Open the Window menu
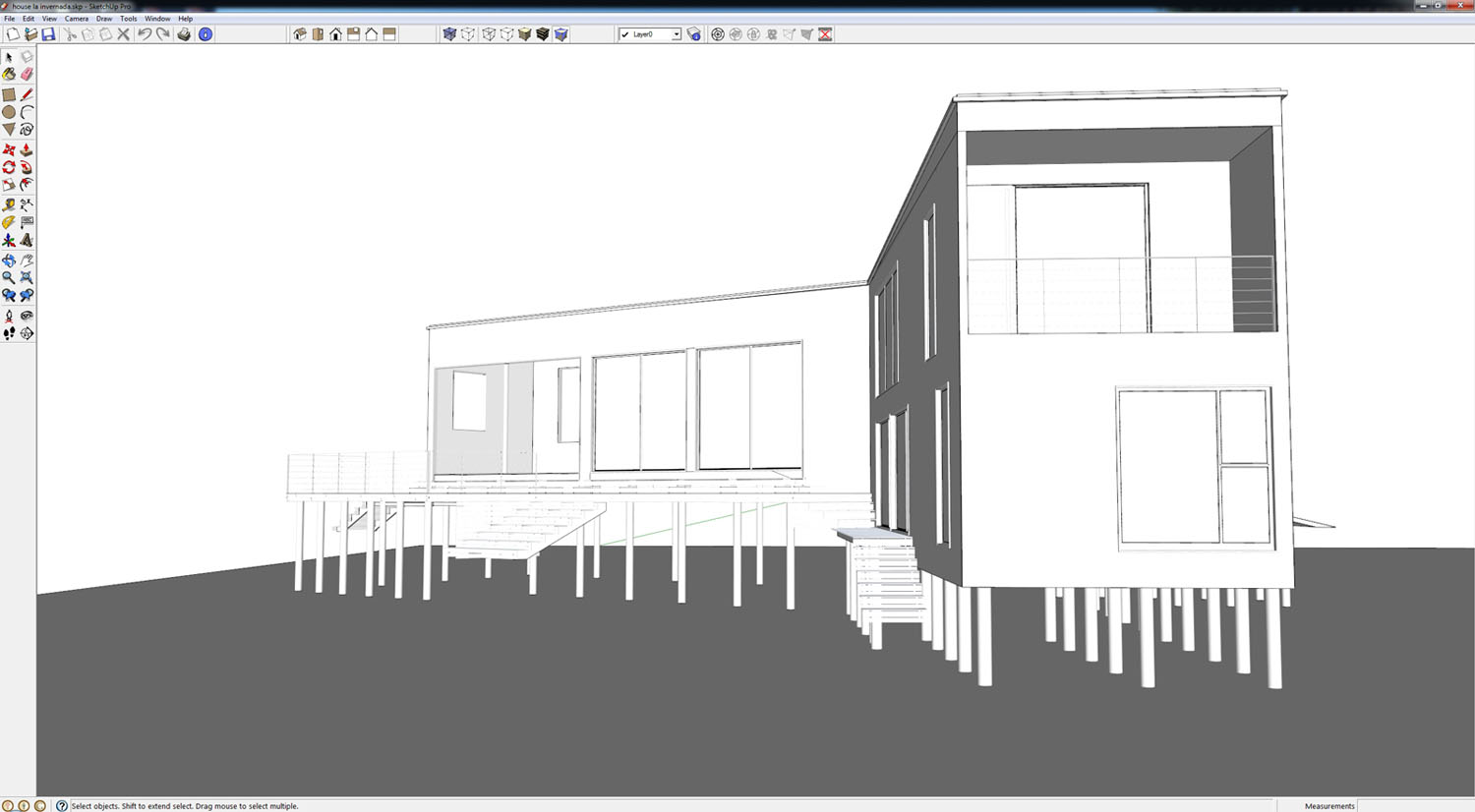The width and height of the screenshot is (1475, 812). tap(157, 19)
